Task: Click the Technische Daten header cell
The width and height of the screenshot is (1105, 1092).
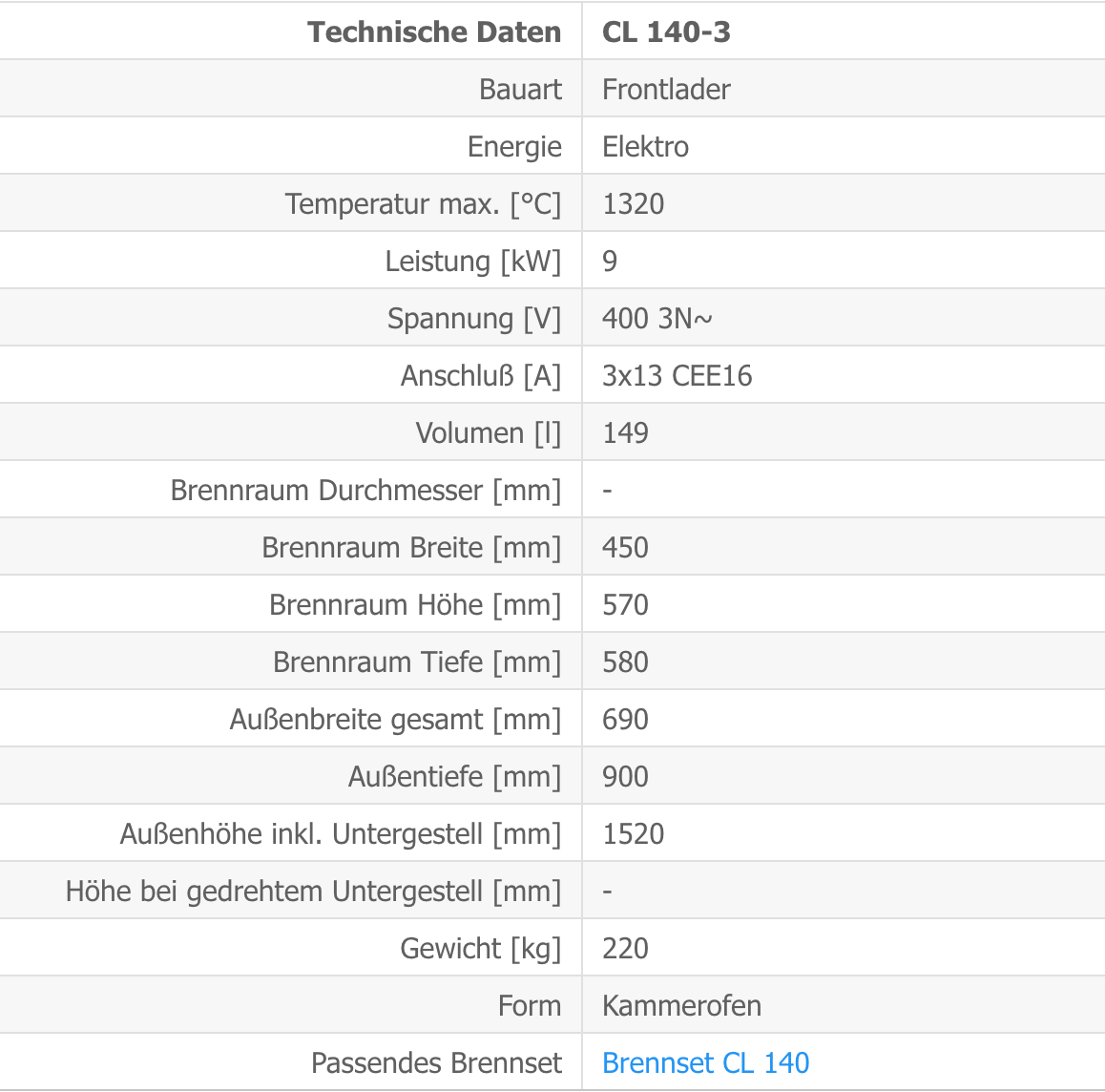Action: coord(434,31)
